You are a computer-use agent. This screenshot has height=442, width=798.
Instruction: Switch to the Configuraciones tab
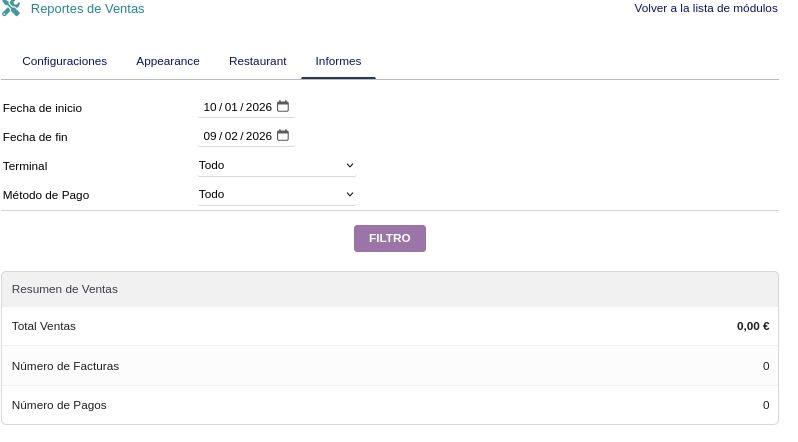point(64,61)
